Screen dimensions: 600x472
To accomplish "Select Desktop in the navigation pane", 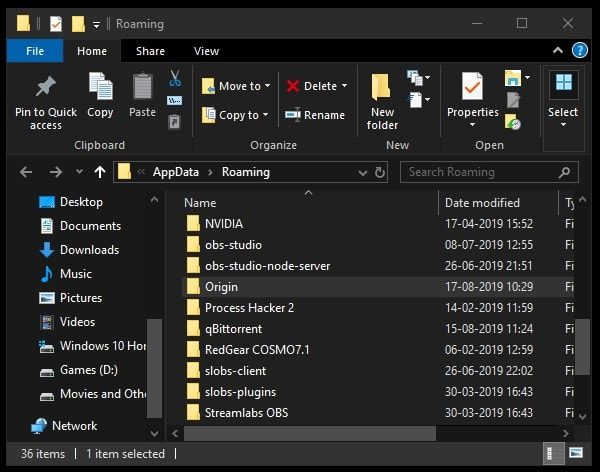I will pyautogui.click(x=71, y=202).
